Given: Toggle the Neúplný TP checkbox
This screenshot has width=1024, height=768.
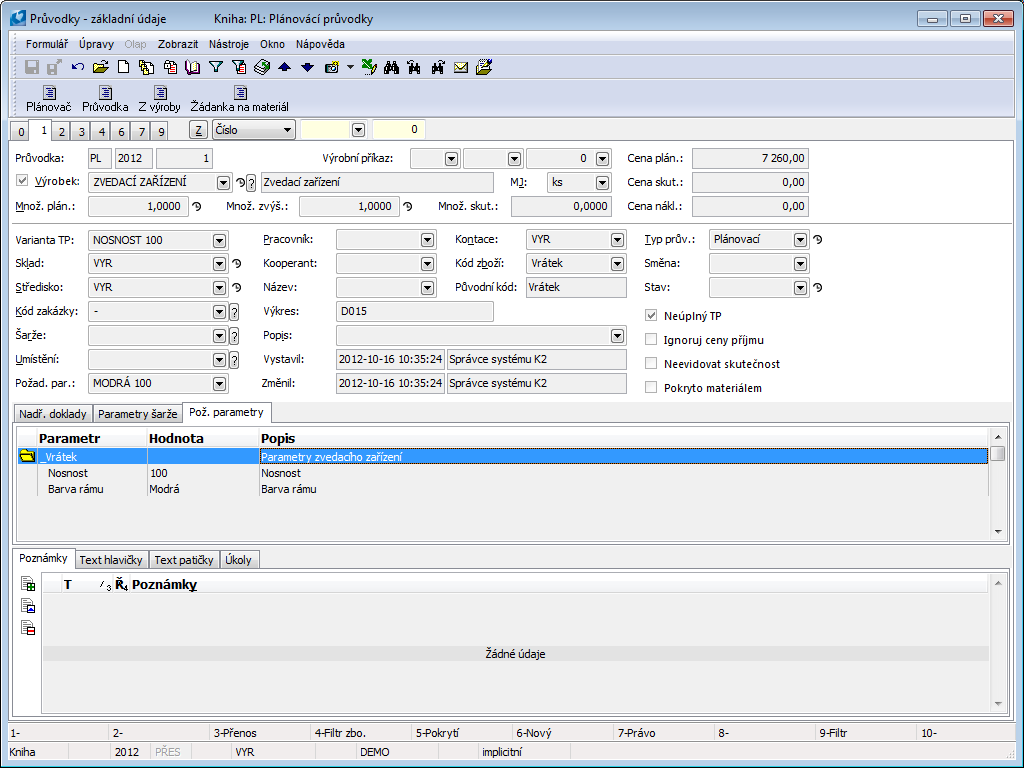Looking at the screenshot, I should click(x=653, y=316).
